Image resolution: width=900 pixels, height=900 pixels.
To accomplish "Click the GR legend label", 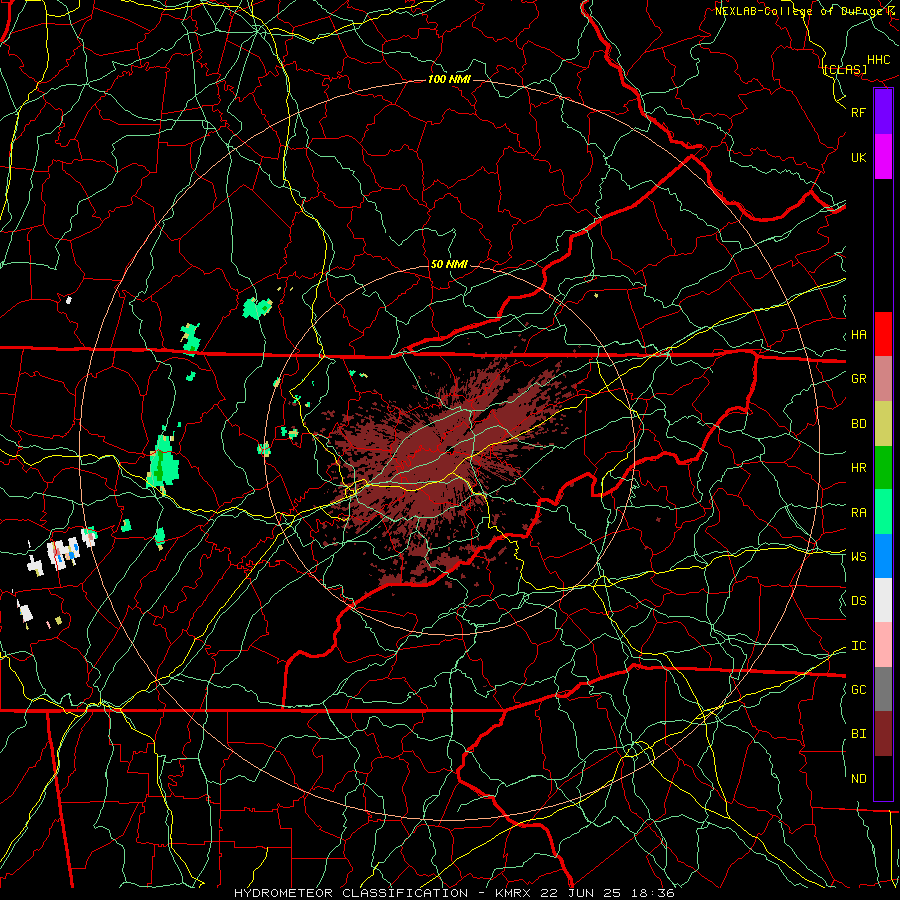I will 859,379.
